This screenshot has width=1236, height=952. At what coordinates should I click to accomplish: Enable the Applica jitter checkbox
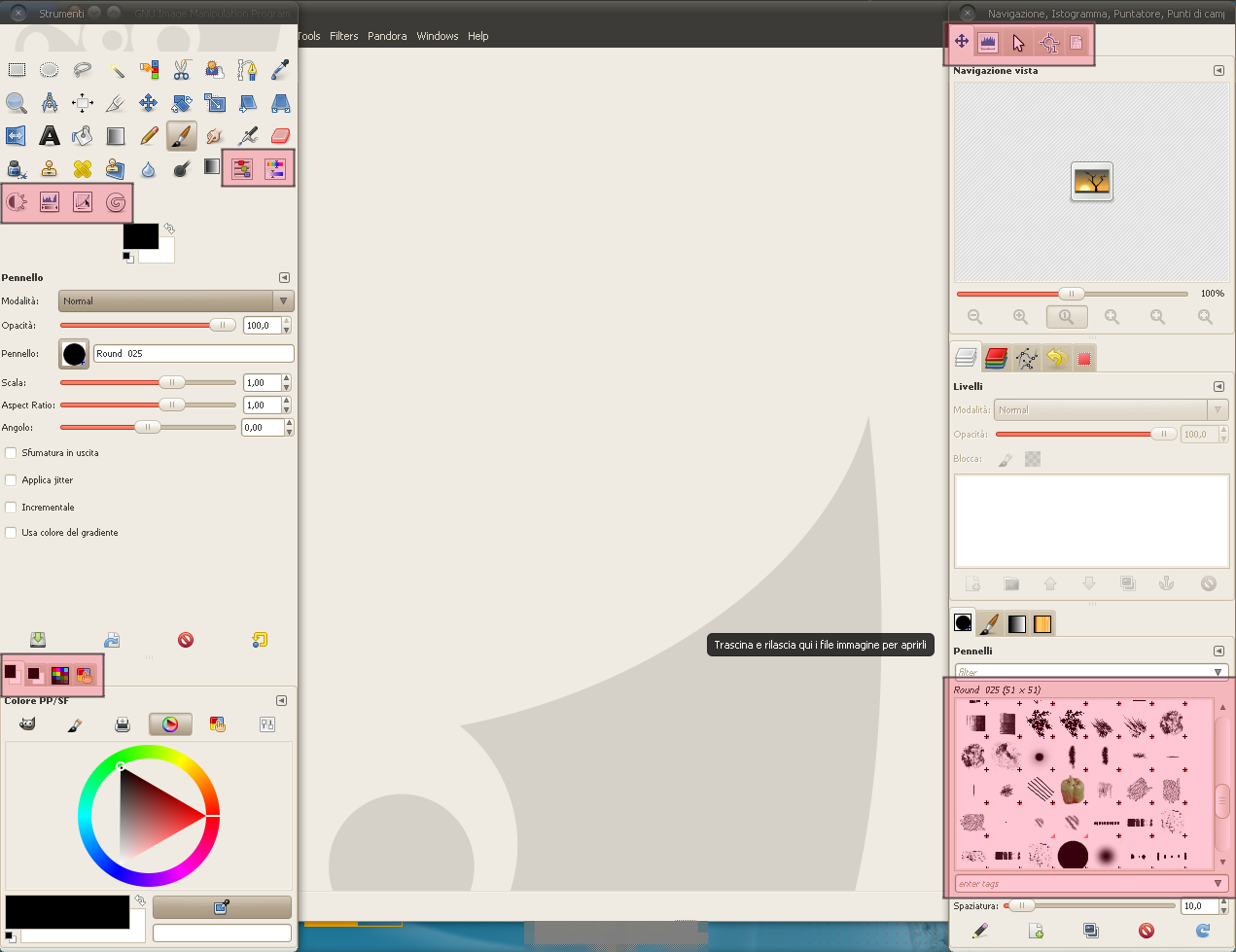pos(10,479)
